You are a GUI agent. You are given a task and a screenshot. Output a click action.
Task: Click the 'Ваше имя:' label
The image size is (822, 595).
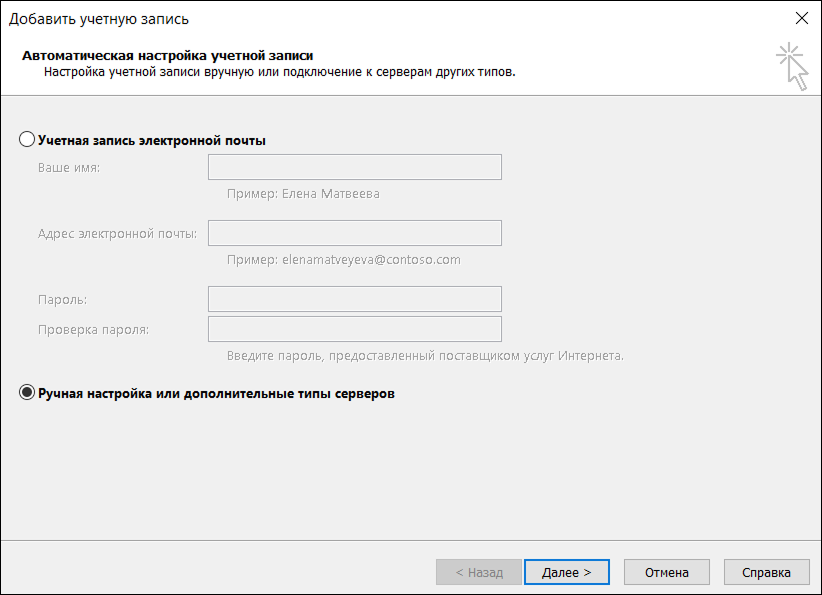[69, 167]
